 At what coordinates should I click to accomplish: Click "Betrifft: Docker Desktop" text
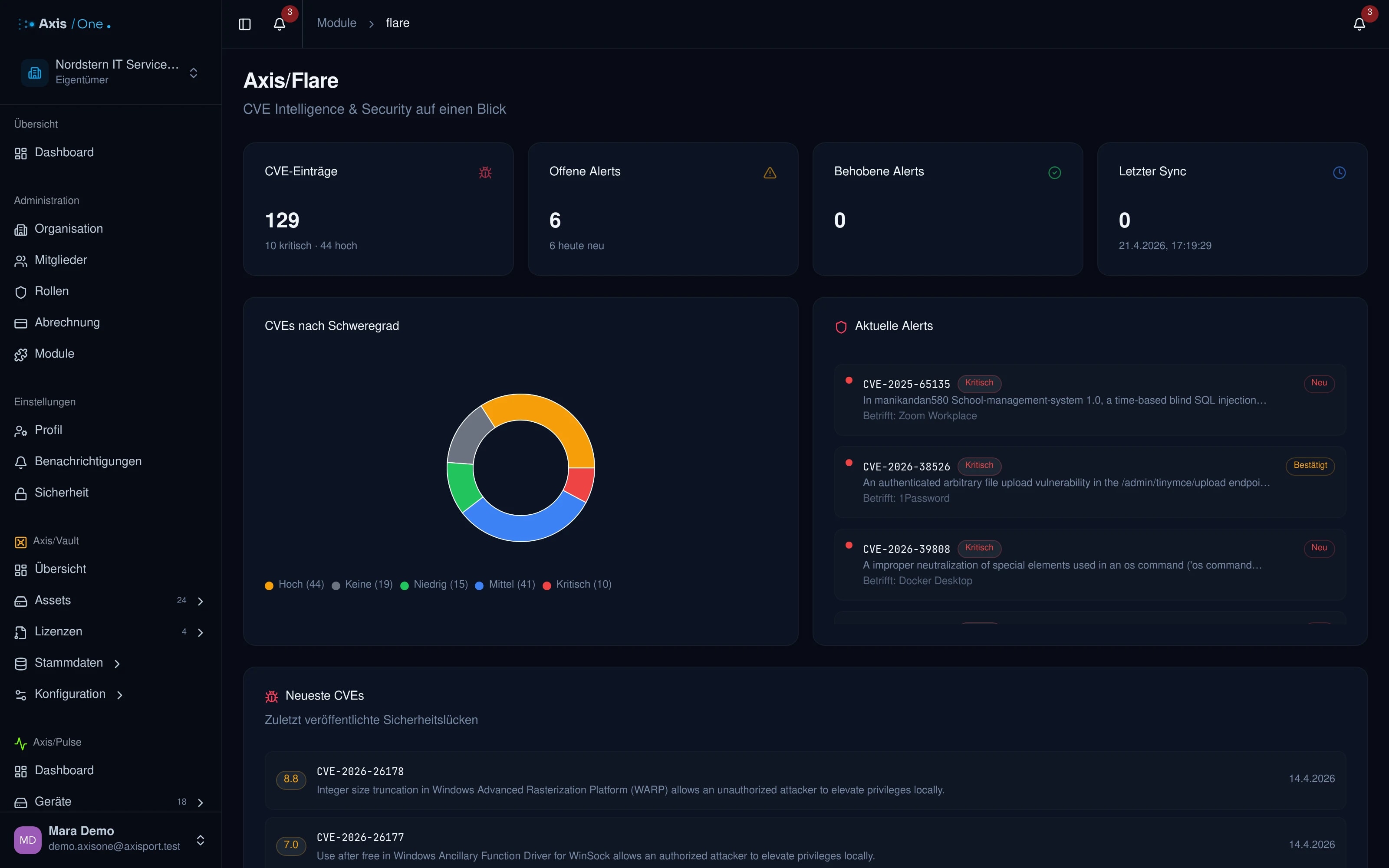[917, 580]
